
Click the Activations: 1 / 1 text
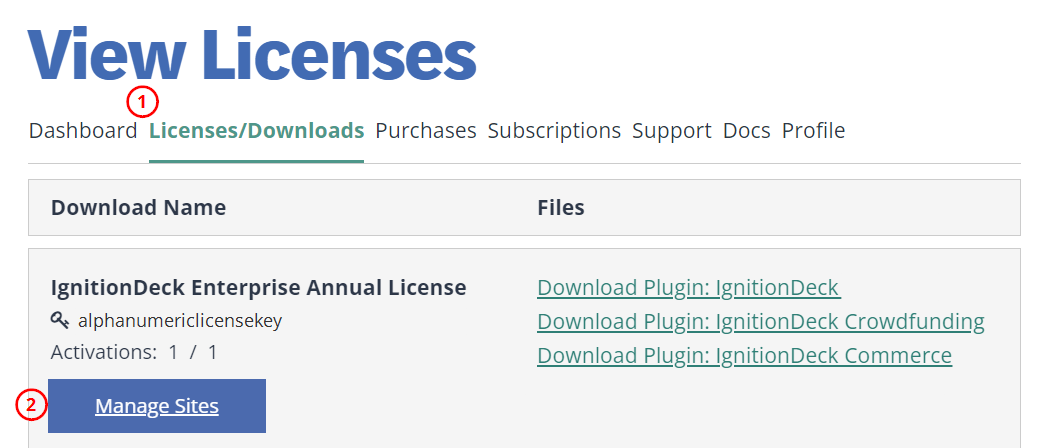(134, 352)
